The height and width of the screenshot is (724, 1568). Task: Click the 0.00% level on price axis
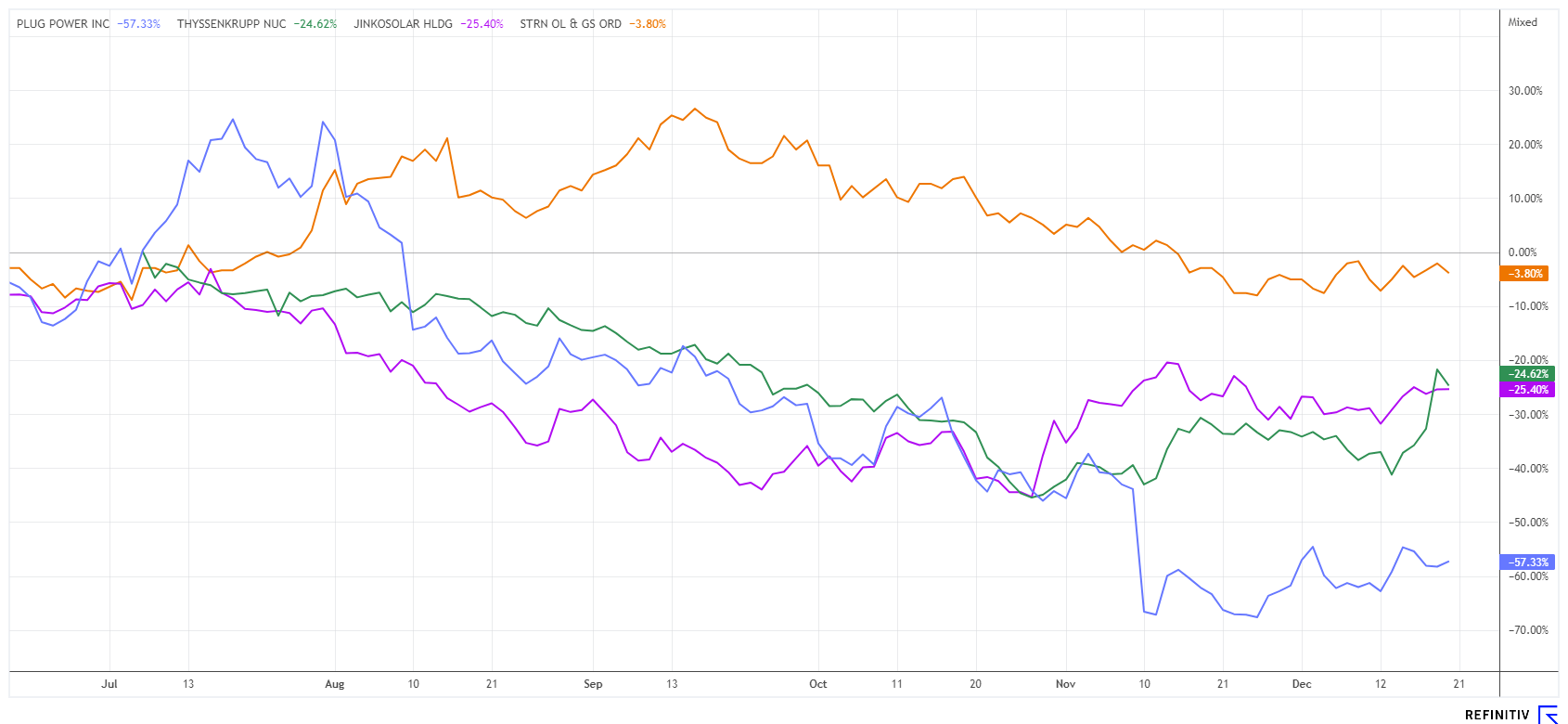click(1523, 252)
